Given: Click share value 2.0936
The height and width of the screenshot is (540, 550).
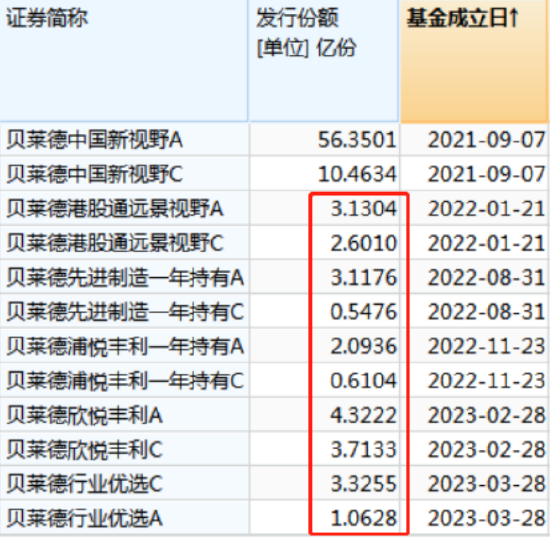Looking at the screenshot, I should [364, 346].
